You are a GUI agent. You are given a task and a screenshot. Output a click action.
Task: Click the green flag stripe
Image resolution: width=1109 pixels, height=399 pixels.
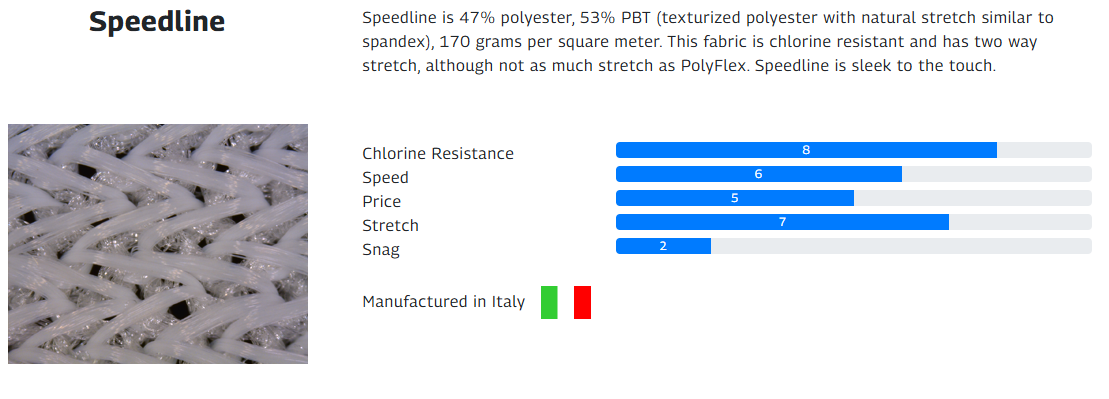click(x=549, y=302)
